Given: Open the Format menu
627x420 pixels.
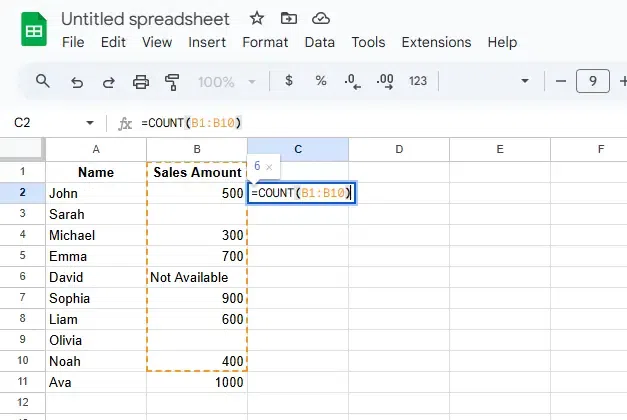Looking at the screenshot, I should tap(265, 42).
